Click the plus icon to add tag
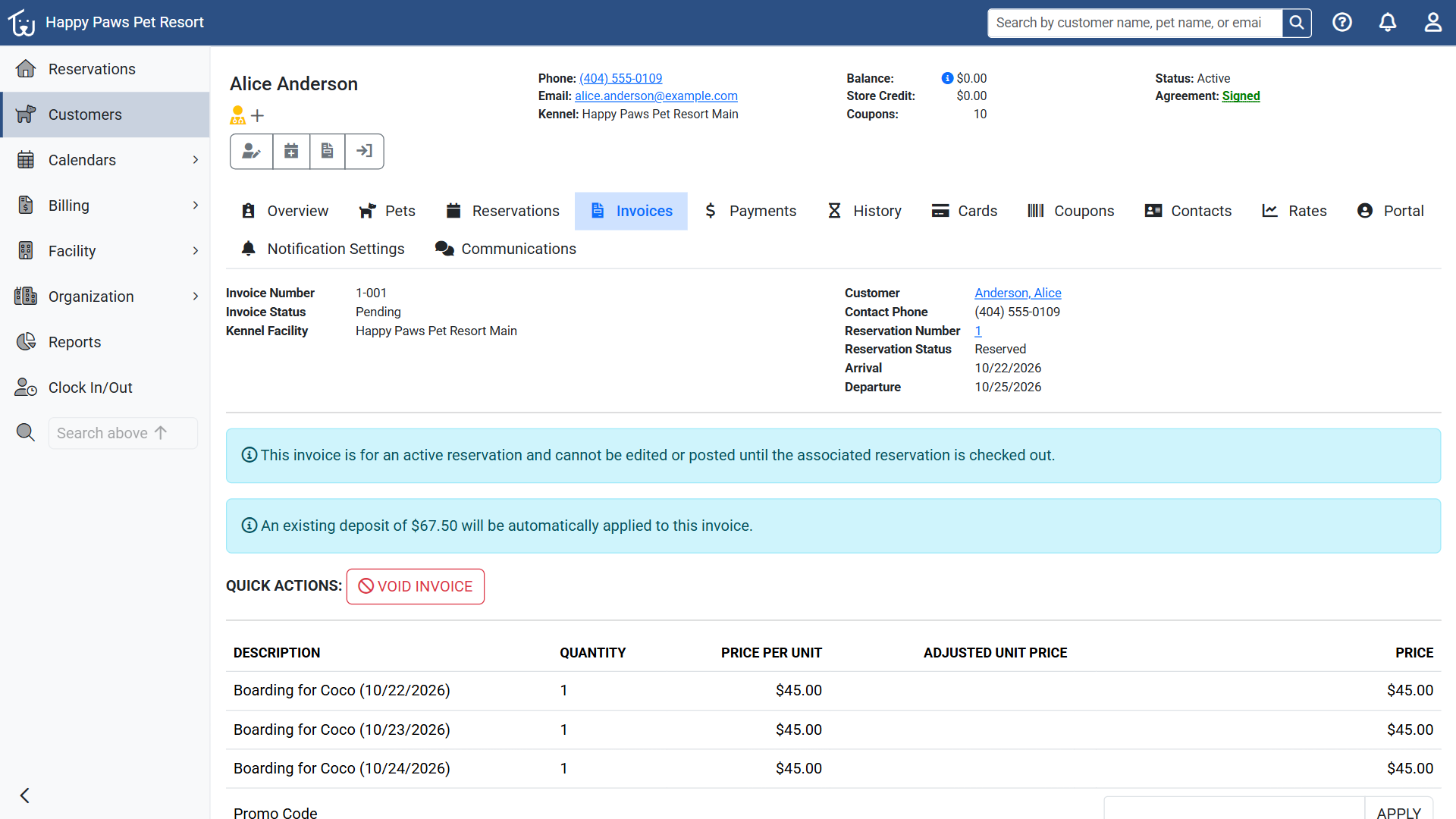 (258, 115)
